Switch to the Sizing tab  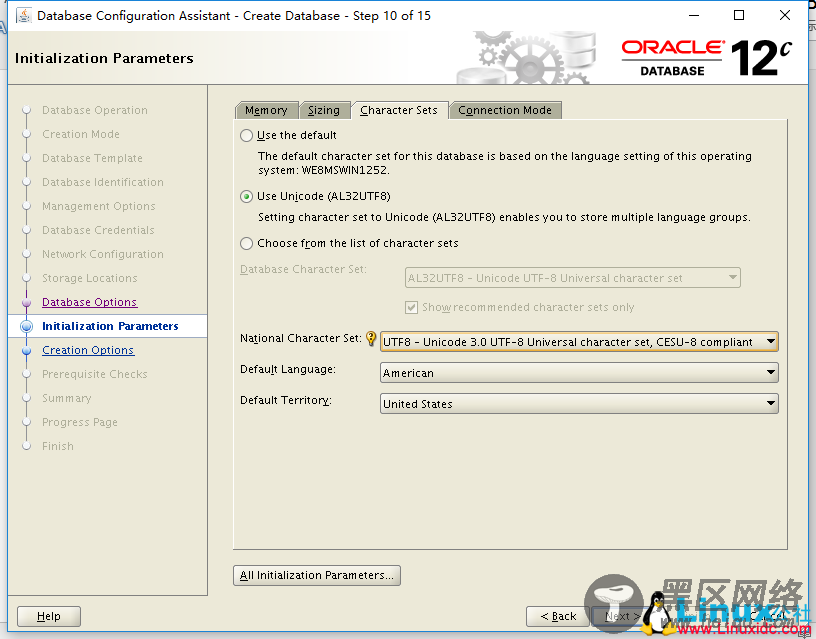click(x=324, y=110)
